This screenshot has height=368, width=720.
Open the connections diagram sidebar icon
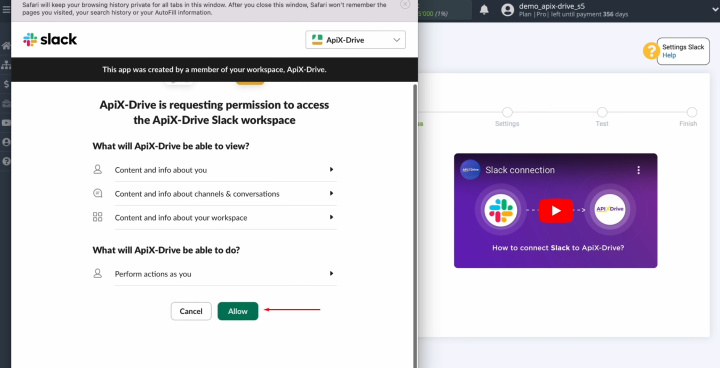tap(6, 65)
